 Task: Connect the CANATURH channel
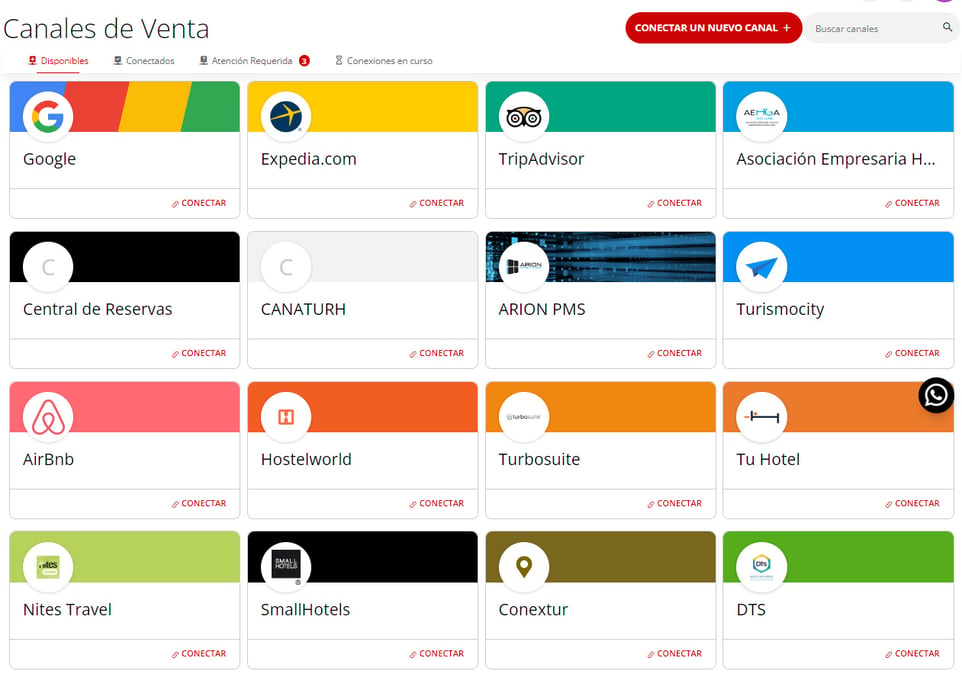point(437,353)
